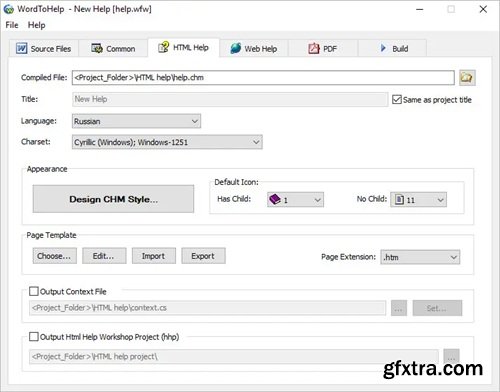Close the WordToHelp window
This screenshot has width=500, height=392.
pyautogui.click(x=483, y=9)
